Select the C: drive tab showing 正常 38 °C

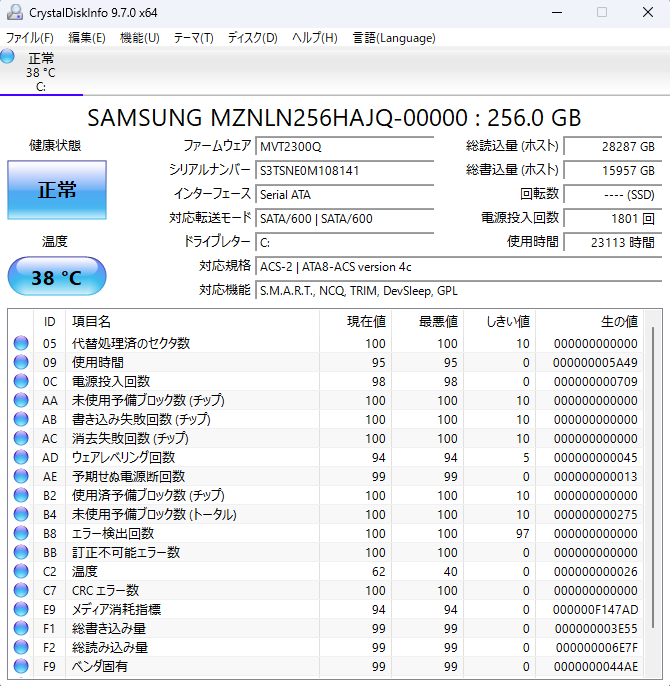(41, 72)
